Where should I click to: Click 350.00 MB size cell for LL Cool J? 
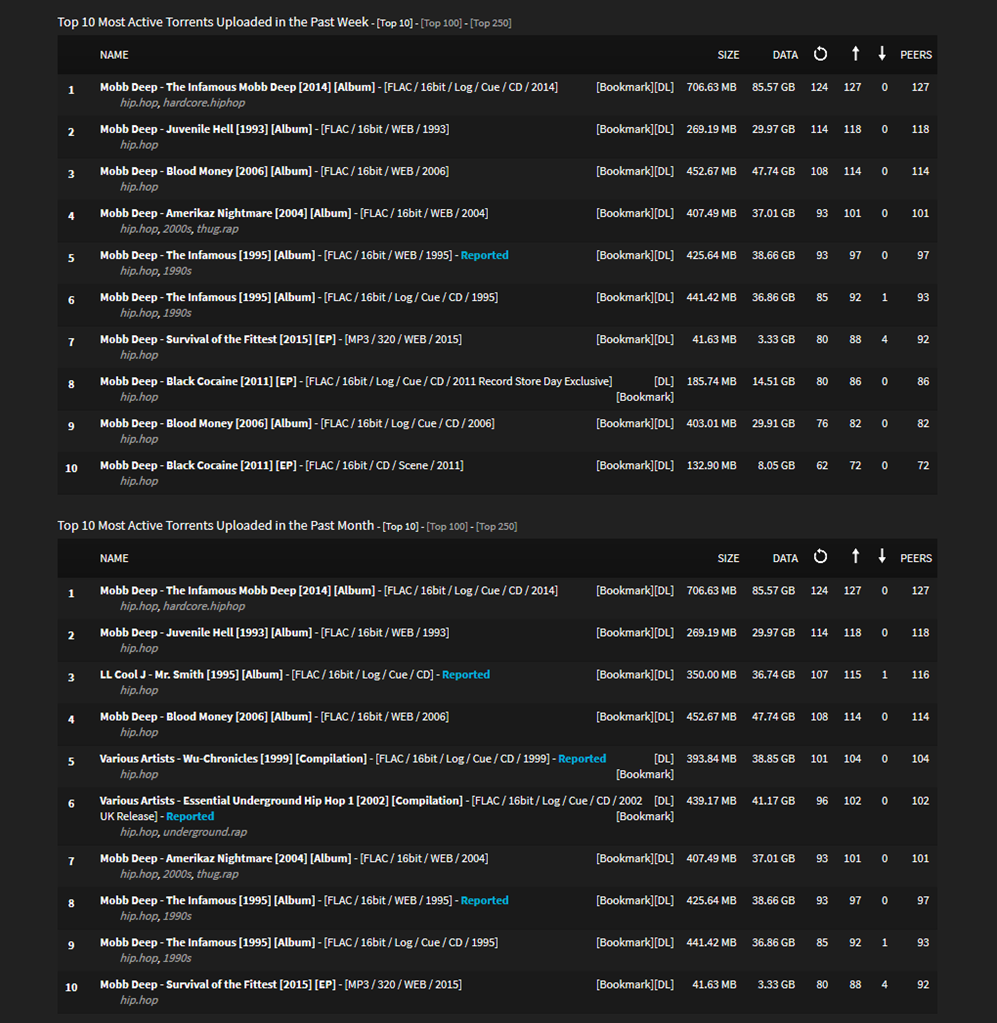(711, 675)
